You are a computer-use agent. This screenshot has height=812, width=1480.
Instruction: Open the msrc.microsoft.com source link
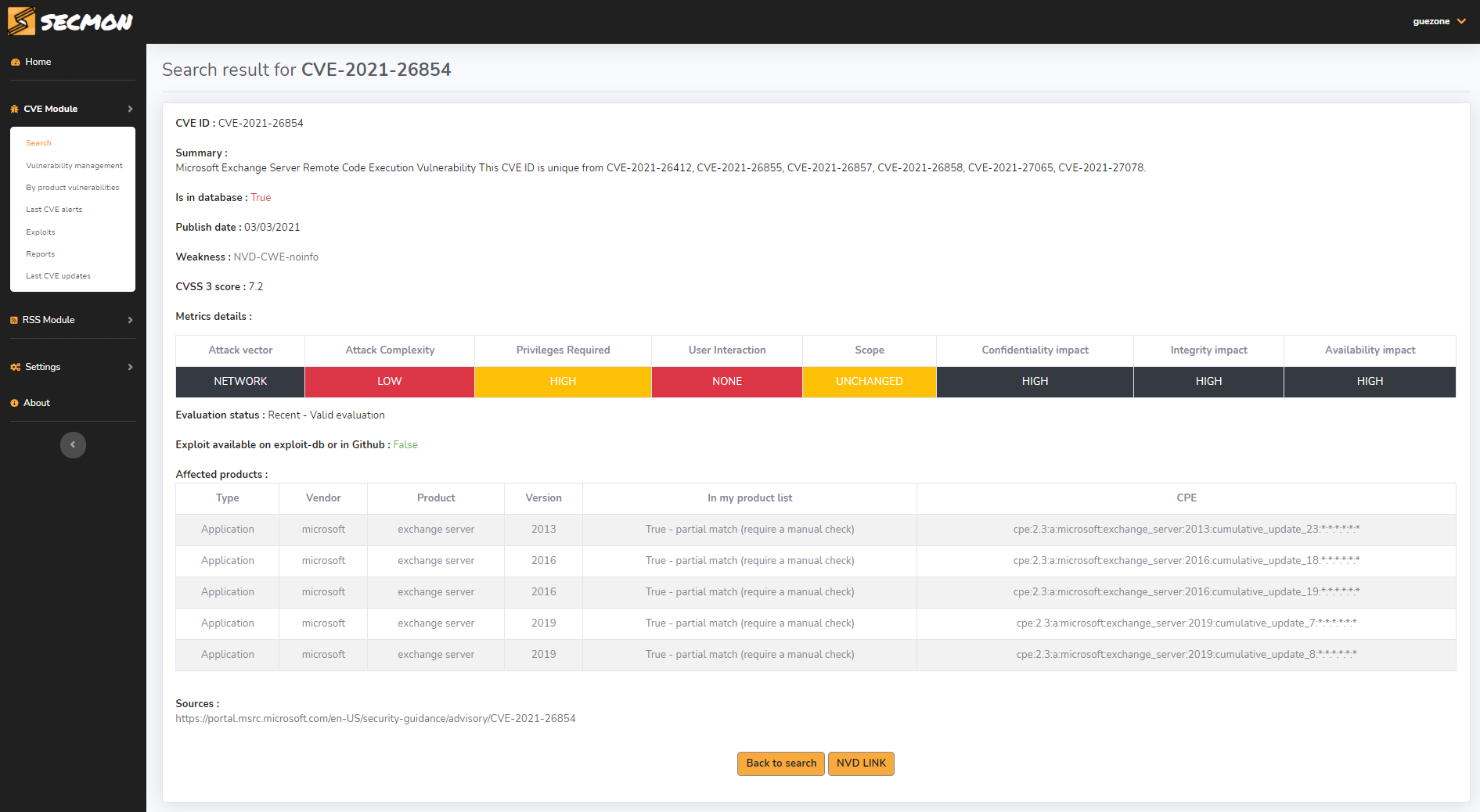(x=376, y=718)
